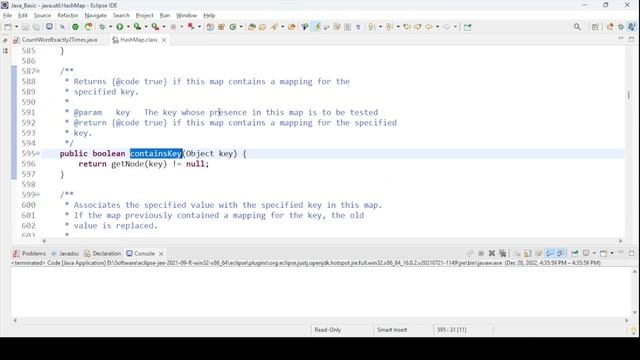Open Back navigation history dropdown arrow
This screenshot has height=360, width=640.
(437, 27)
